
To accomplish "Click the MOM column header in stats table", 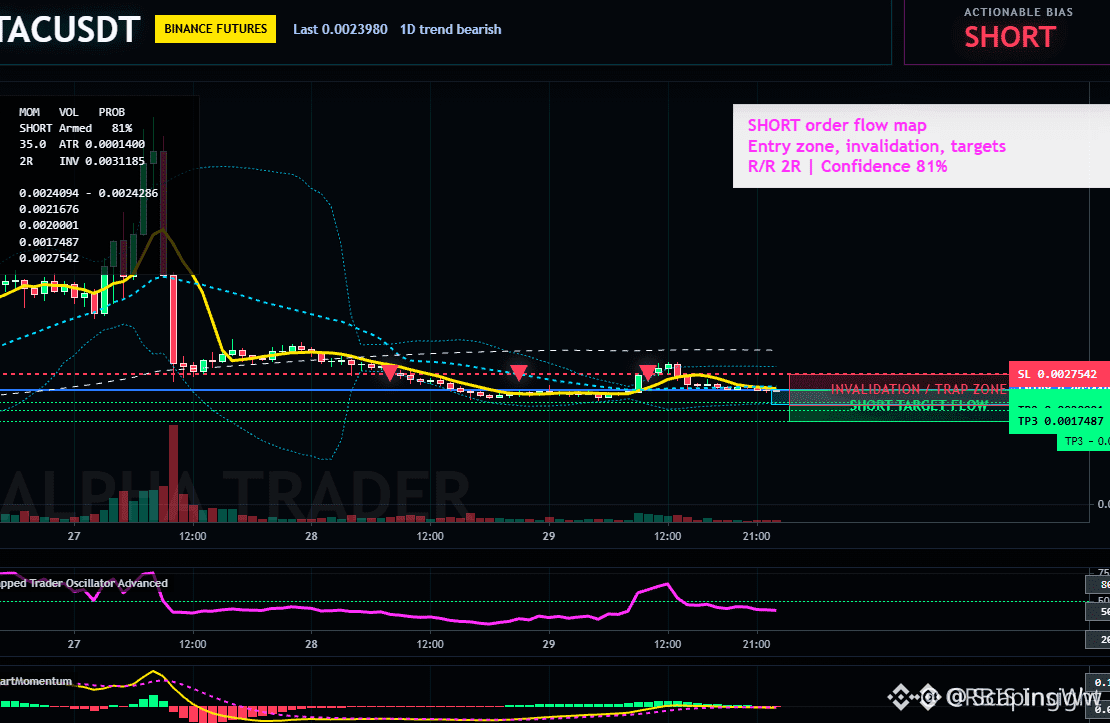I will 30,112.
